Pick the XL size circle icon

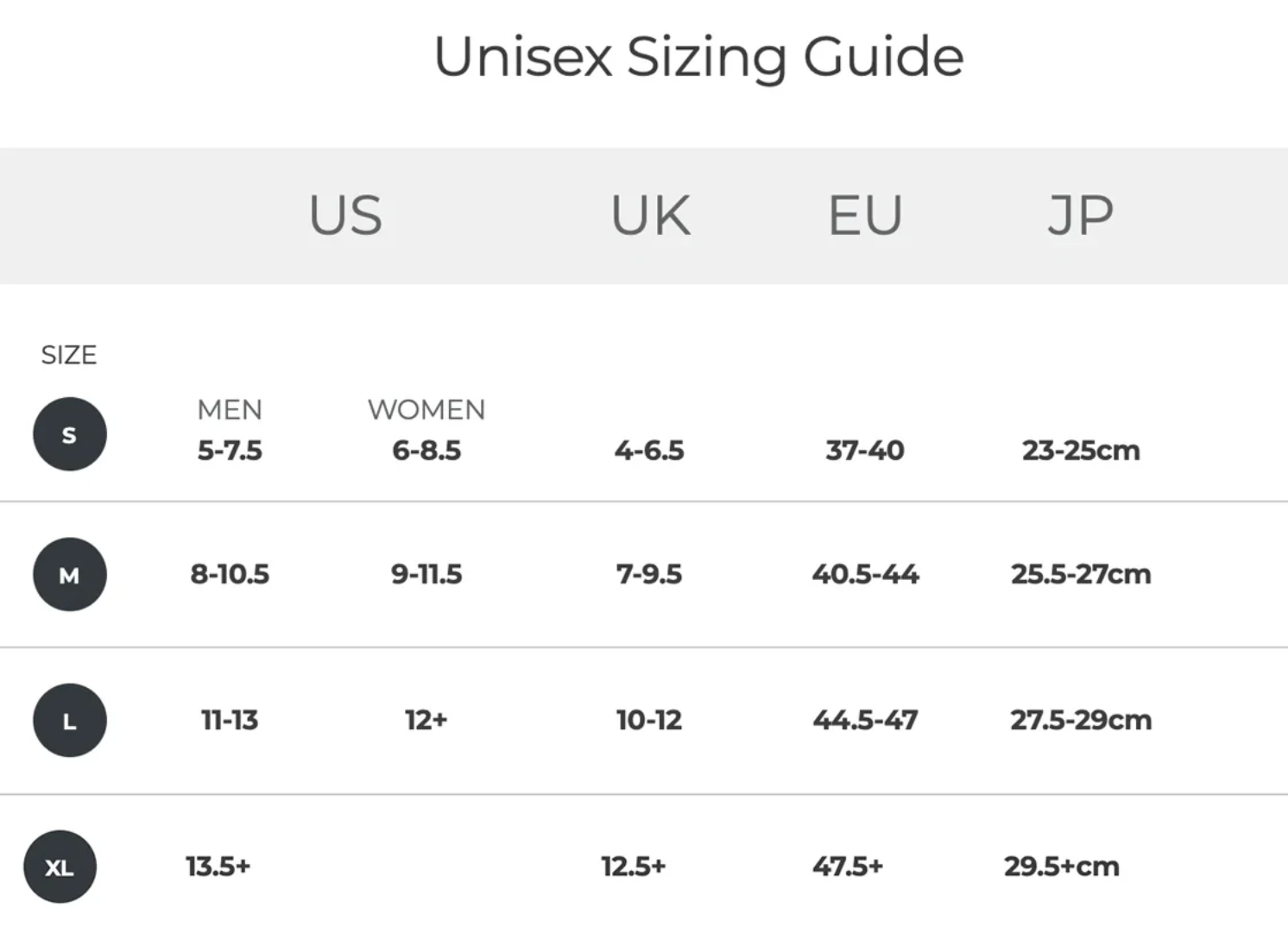click(x=60, y=867)
